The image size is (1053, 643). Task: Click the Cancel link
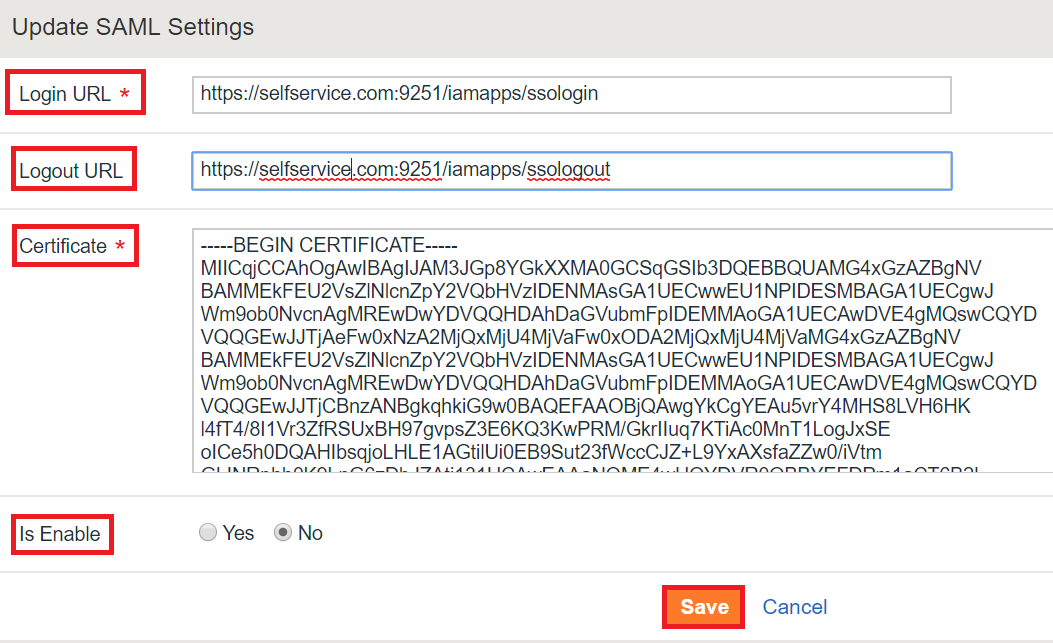pyautogui.click(x=794, y=607)
